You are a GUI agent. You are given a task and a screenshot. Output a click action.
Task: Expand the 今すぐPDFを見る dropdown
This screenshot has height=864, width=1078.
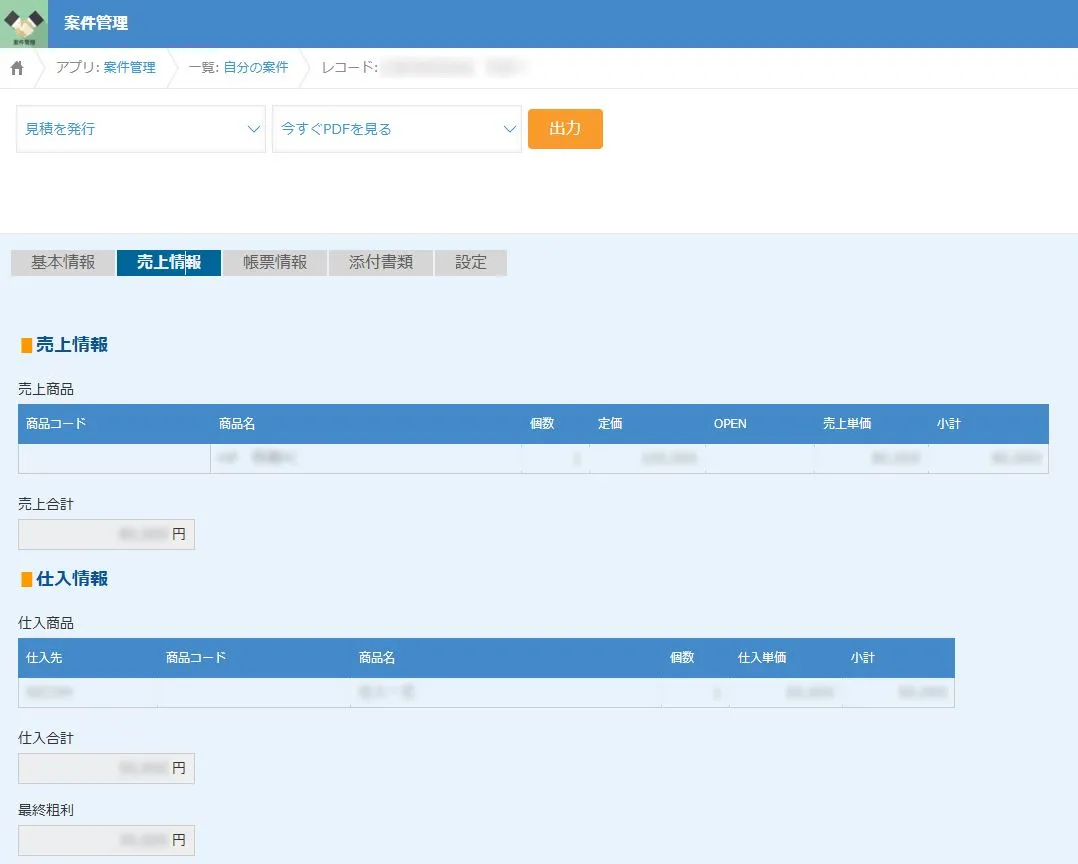click(397, 129)
